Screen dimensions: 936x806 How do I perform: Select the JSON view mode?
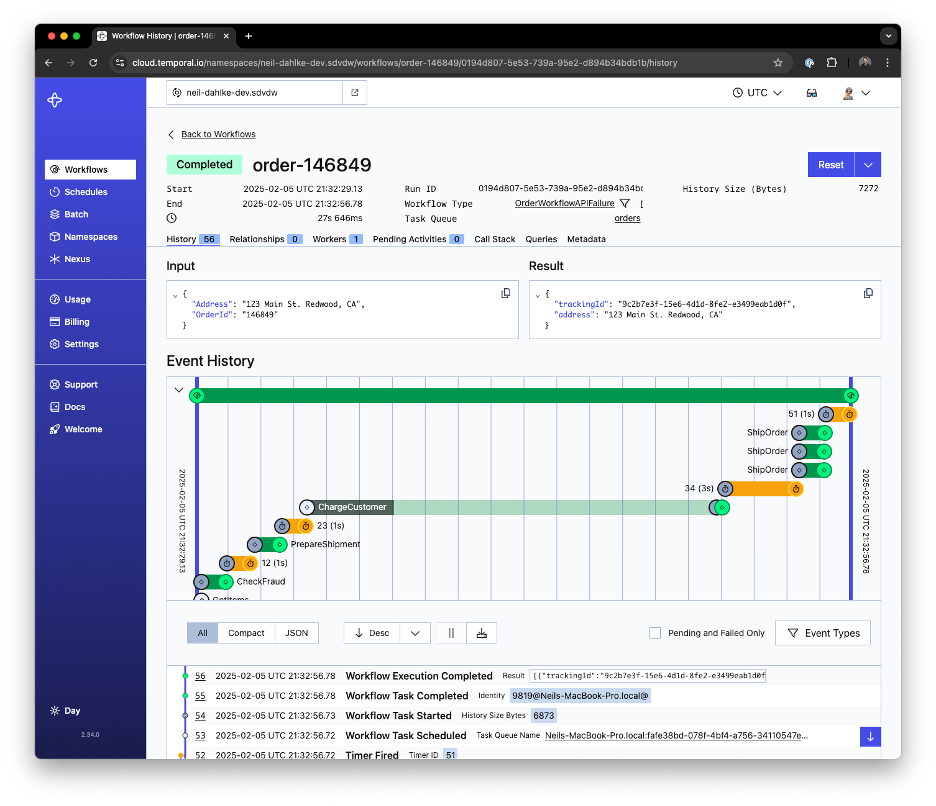coord(297,633)
